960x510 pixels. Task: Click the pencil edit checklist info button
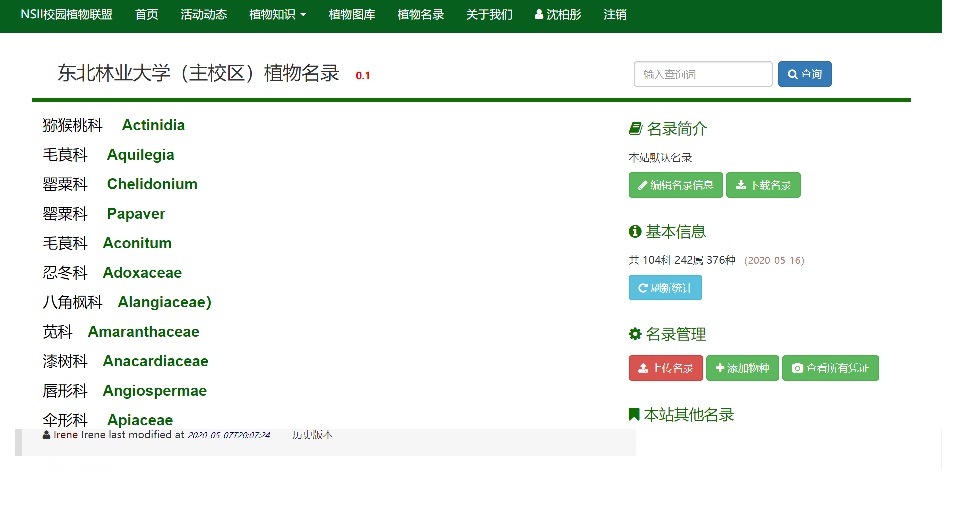[x=675, y=185]
